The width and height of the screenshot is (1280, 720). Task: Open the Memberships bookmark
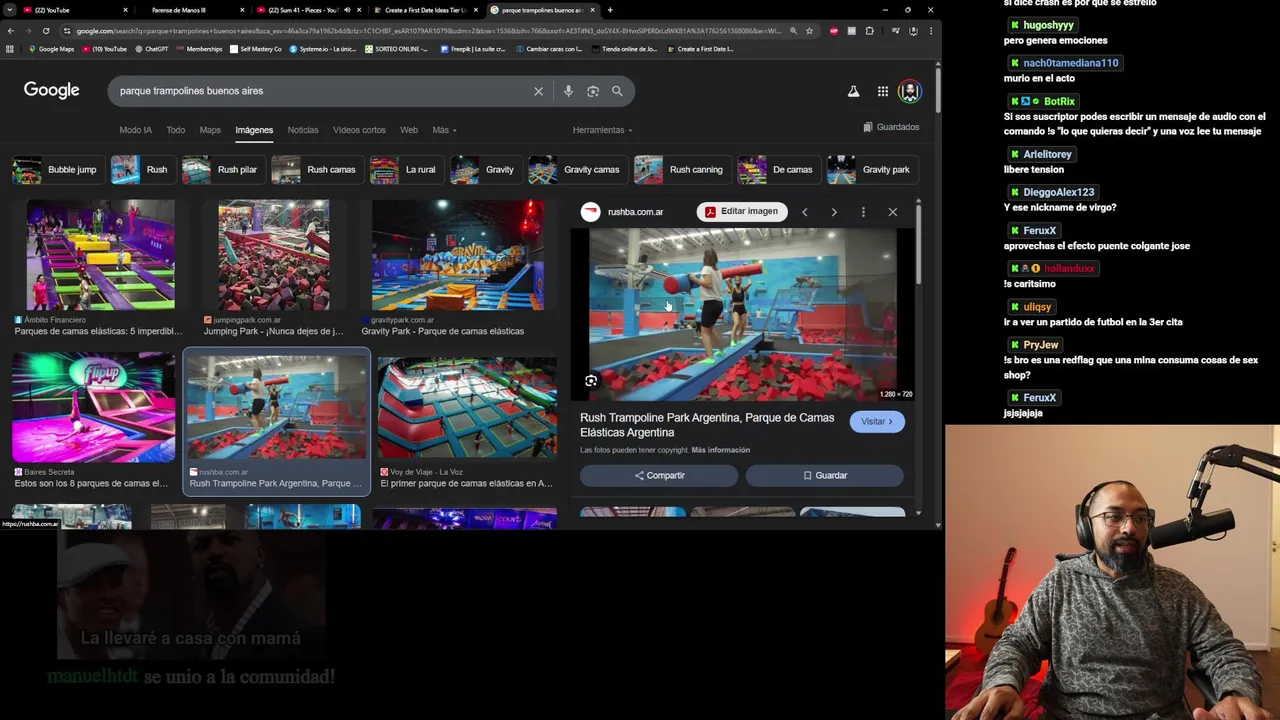[199, 49]
